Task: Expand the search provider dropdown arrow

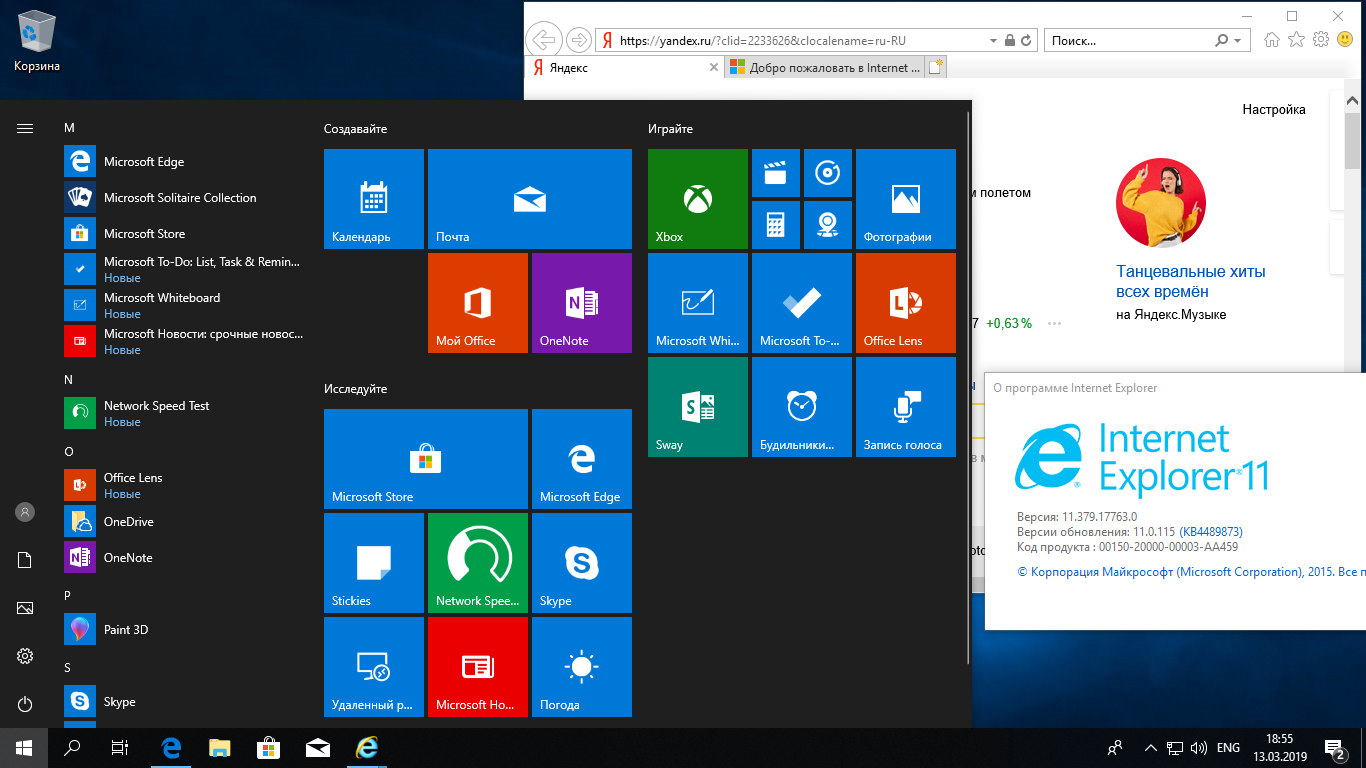Action: (x=1239, y=41)
